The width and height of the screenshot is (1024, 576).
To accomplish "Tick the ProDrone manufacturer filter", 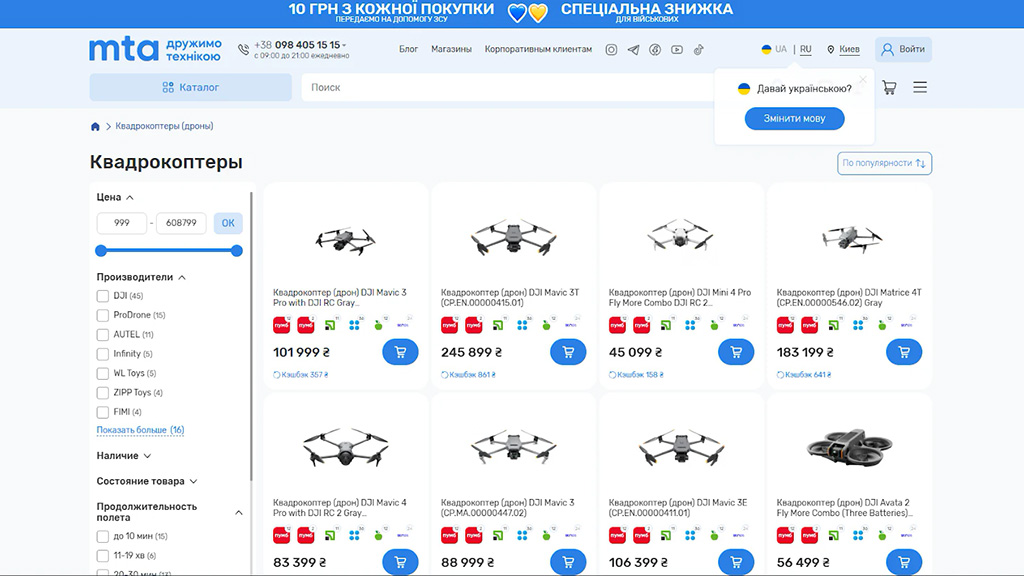I will 103,315.
